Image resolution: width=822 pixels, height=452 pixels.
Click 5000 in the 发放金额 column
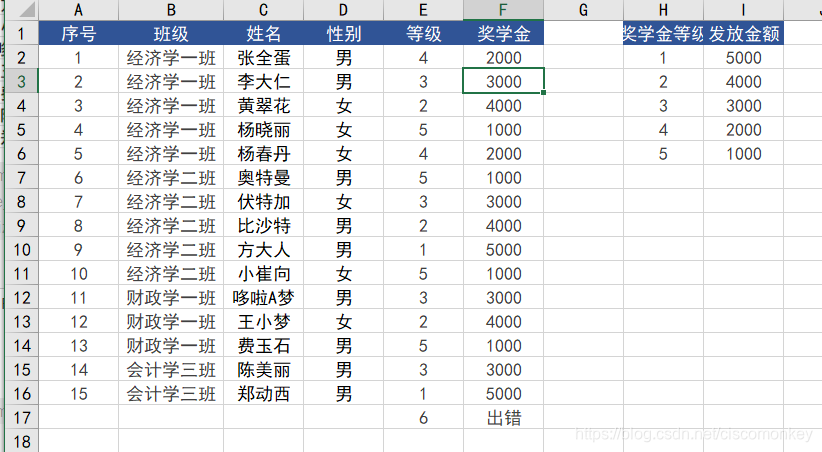(743, 58)
